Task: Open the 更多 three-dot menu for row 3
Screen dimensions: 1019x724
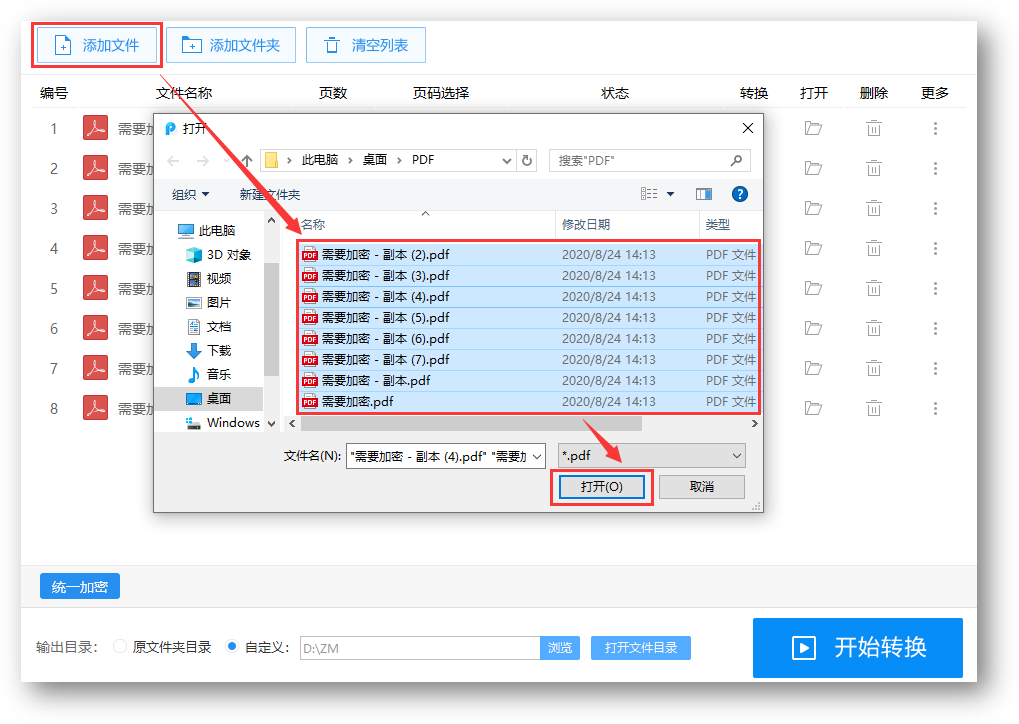Action: 934,208
